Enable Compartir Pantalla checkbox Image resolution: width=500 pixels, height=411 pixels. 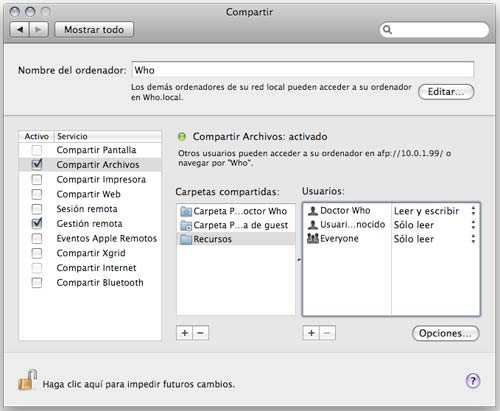pos(37,150)
